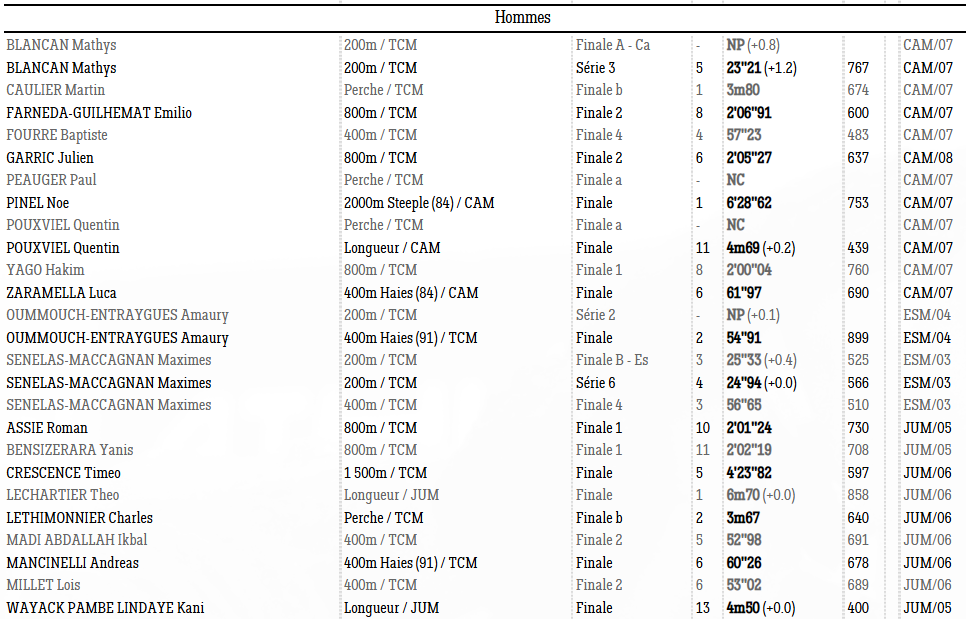Click category CAM/08
The image size is (966, 619).
(x=928, y=158)
